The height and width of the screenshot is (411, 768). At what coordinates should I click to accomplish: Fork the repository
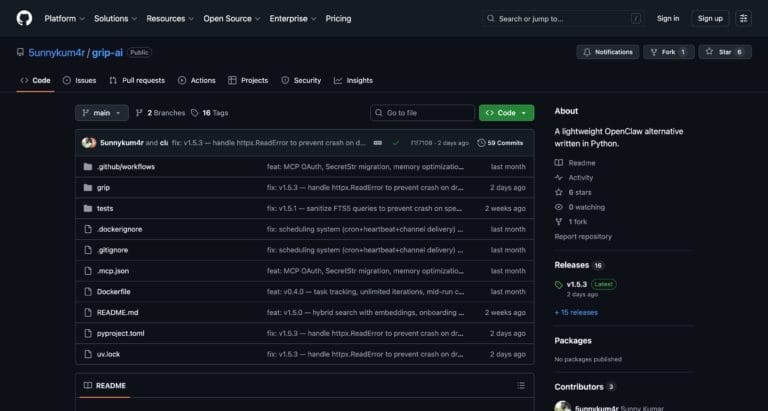(669, 52)
